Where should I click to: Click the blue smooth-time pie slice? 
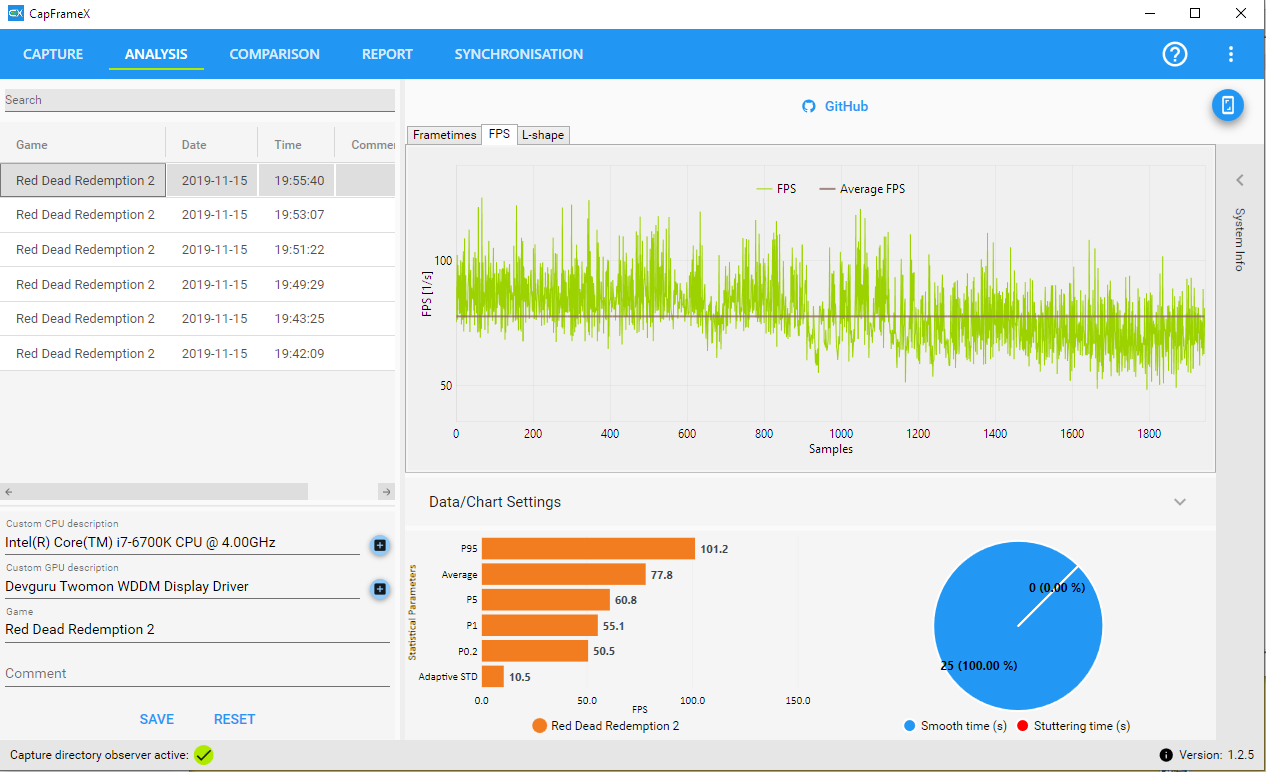(1018, 626)
